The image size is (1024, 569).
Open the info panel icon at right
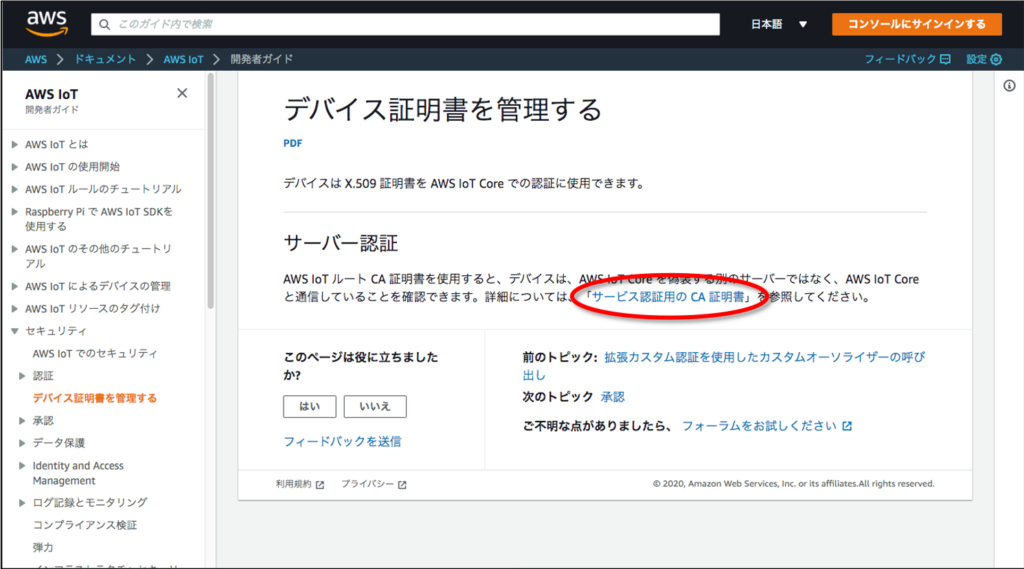[x=1009, y=86]
